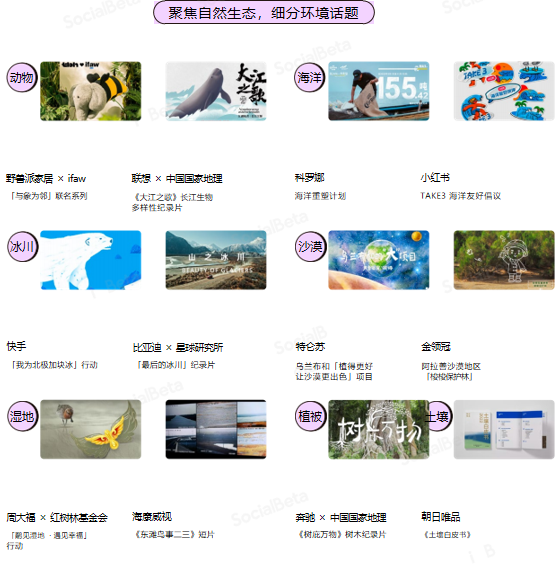This screenshot has width=557, height=564.
Task: Open the TAKE3 stickers thumbnail
Action: point(504,91)
